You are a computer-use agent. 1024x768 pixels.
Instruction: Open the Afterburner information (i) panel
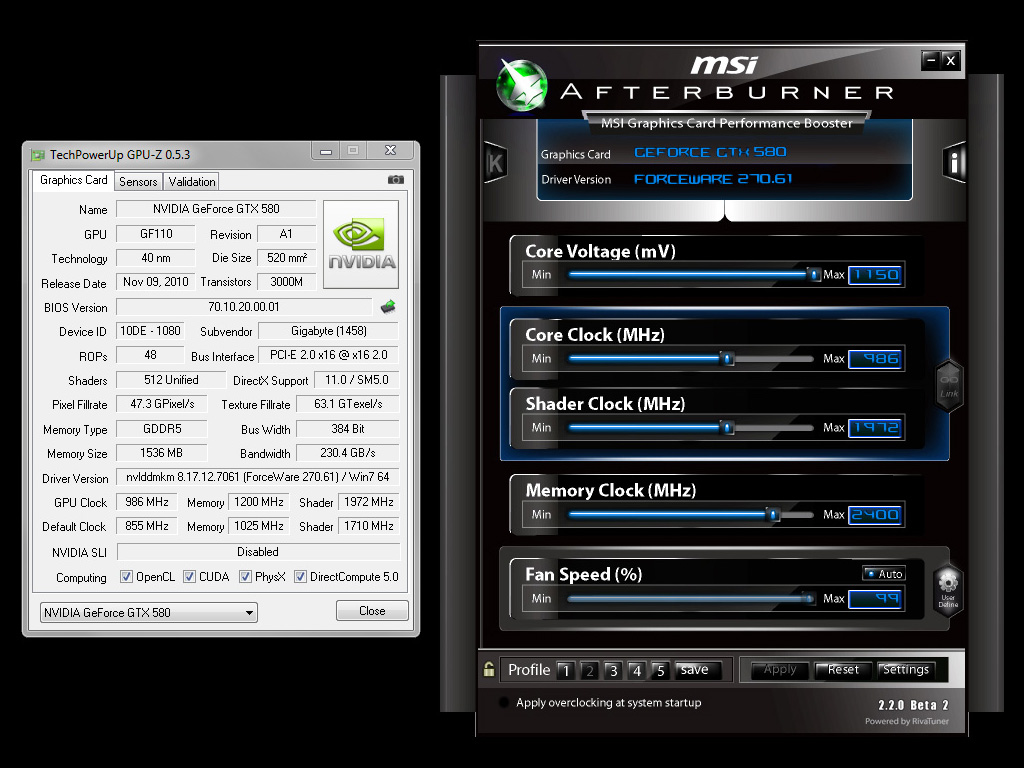[953, 162]
